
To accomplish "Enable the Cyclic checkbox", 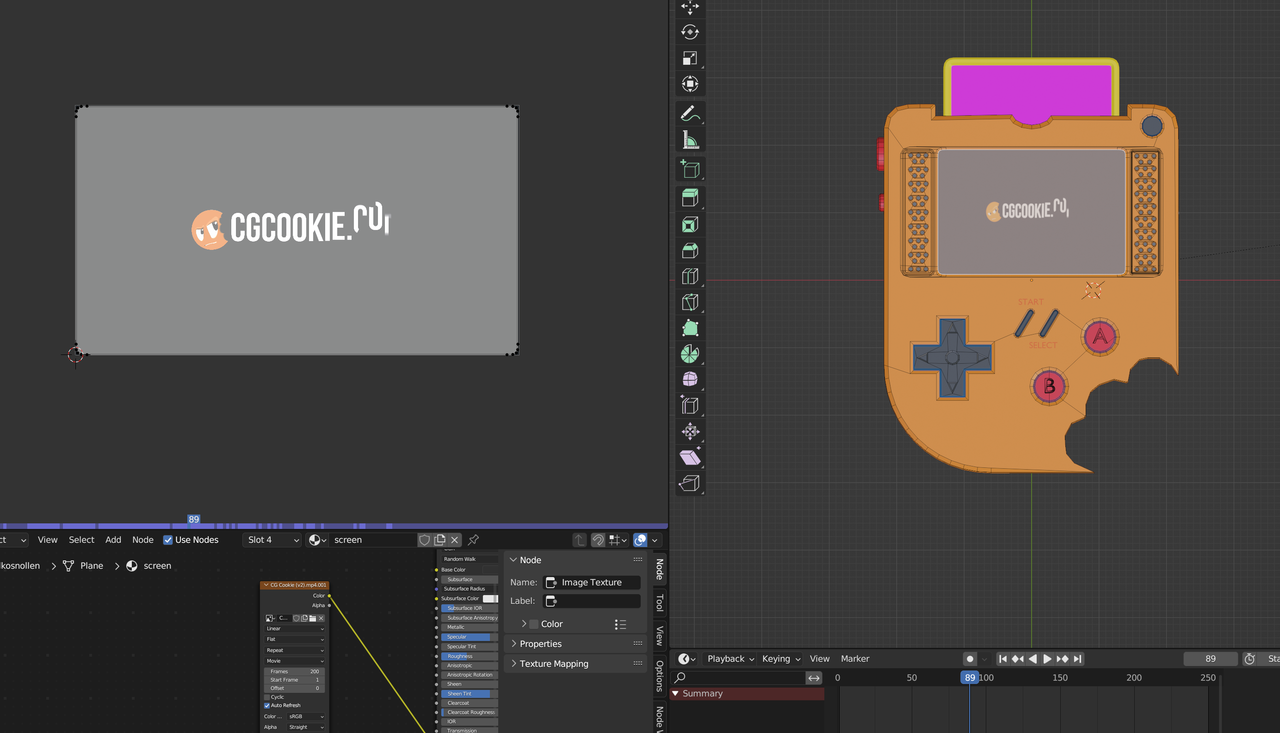I will 267,697.
